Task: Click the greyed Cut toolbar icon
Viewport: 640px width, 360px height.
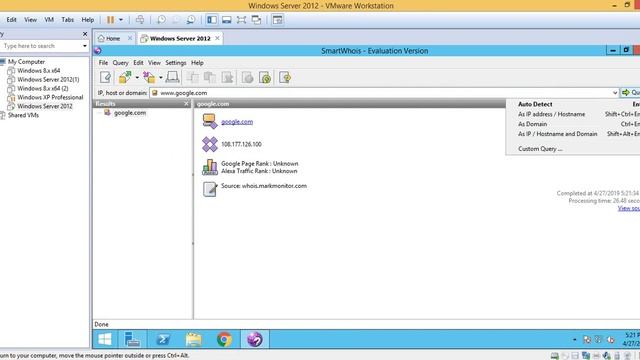Action: (x=192, y=77)
